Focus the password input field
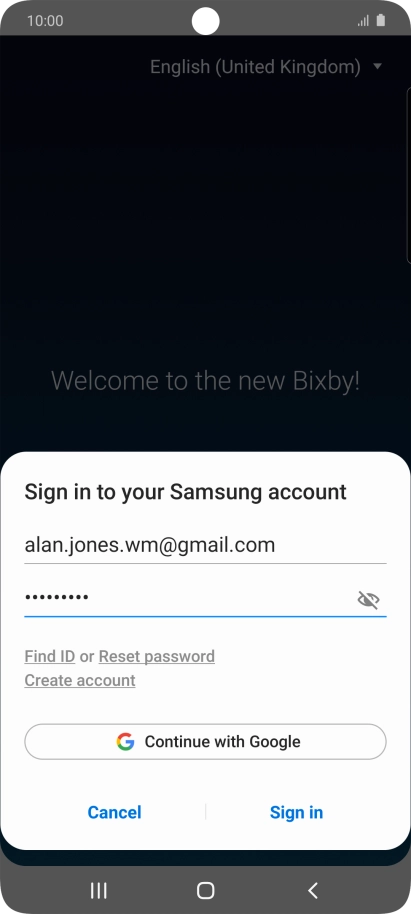411x914 pixels. tap(189, 598)
